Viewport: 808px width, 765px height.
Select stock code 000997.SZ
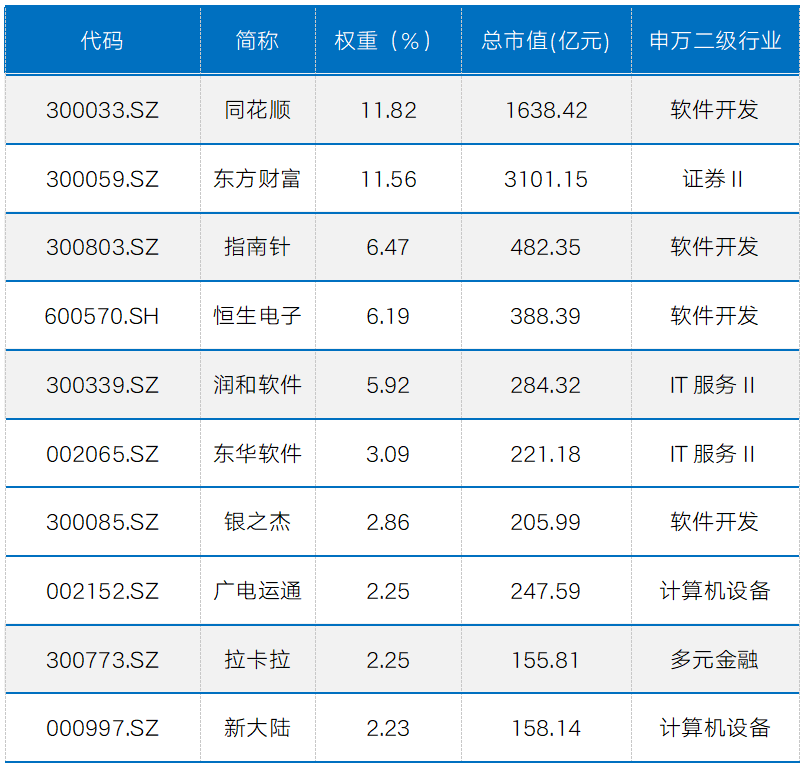103,728
